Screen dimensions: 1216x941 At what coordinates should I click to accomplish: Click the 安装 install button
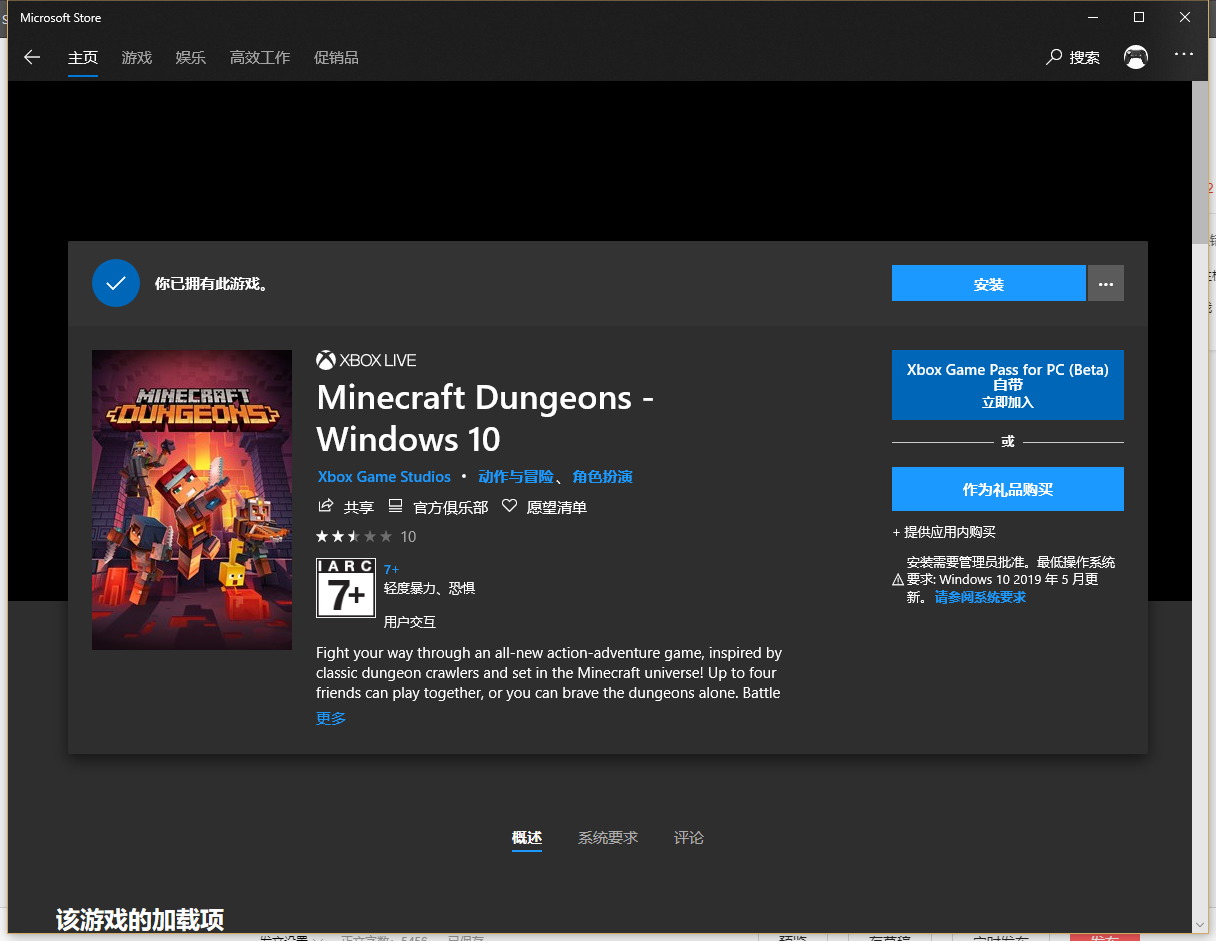click(989, 283)
